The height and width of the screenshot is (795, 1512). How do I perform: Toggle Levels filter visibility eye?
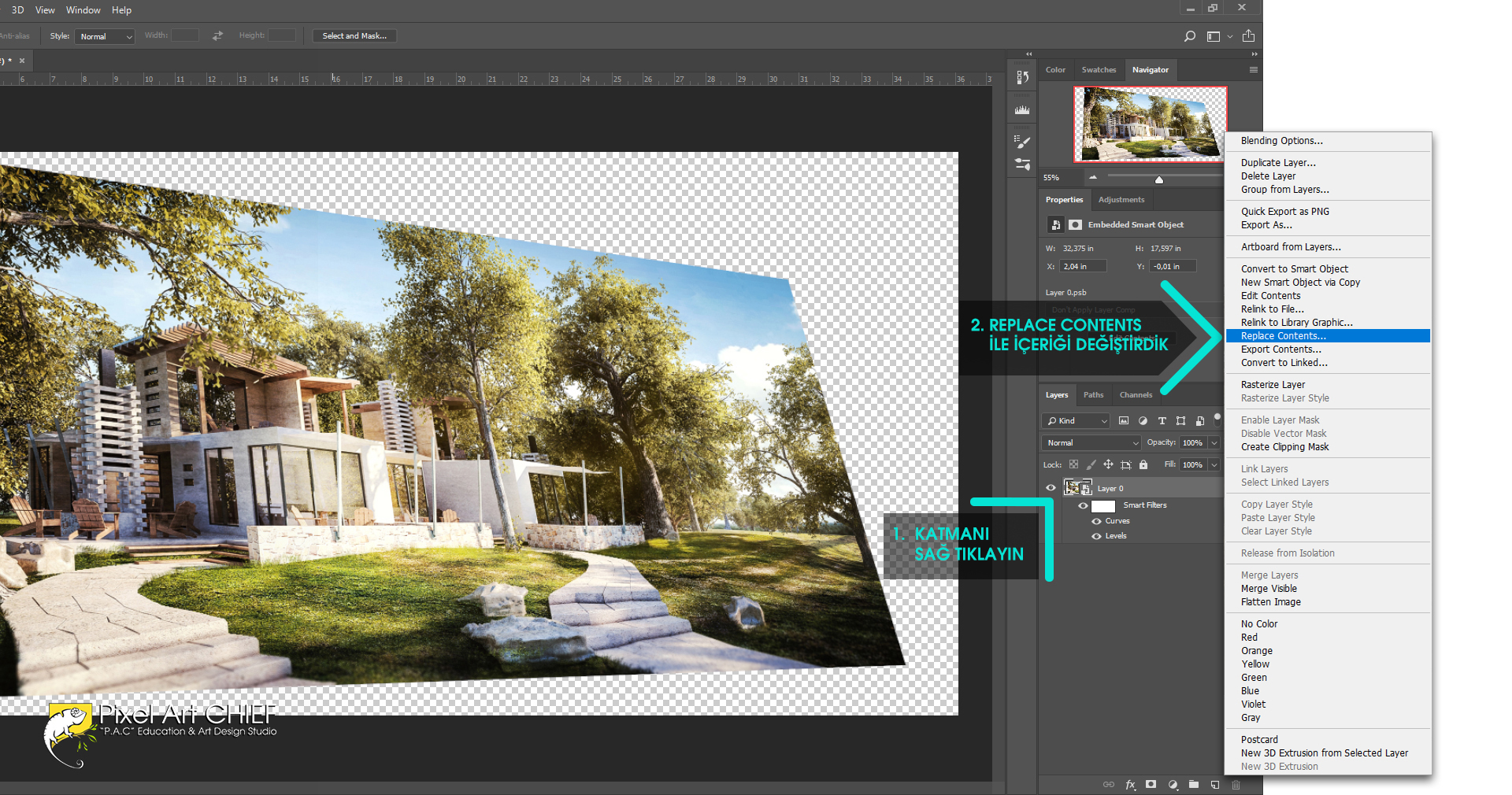[x=1096, y=536]
